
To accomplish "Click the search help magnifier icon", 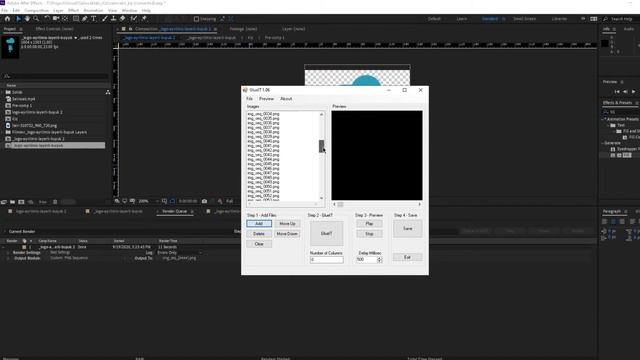I will click(605, 19).
